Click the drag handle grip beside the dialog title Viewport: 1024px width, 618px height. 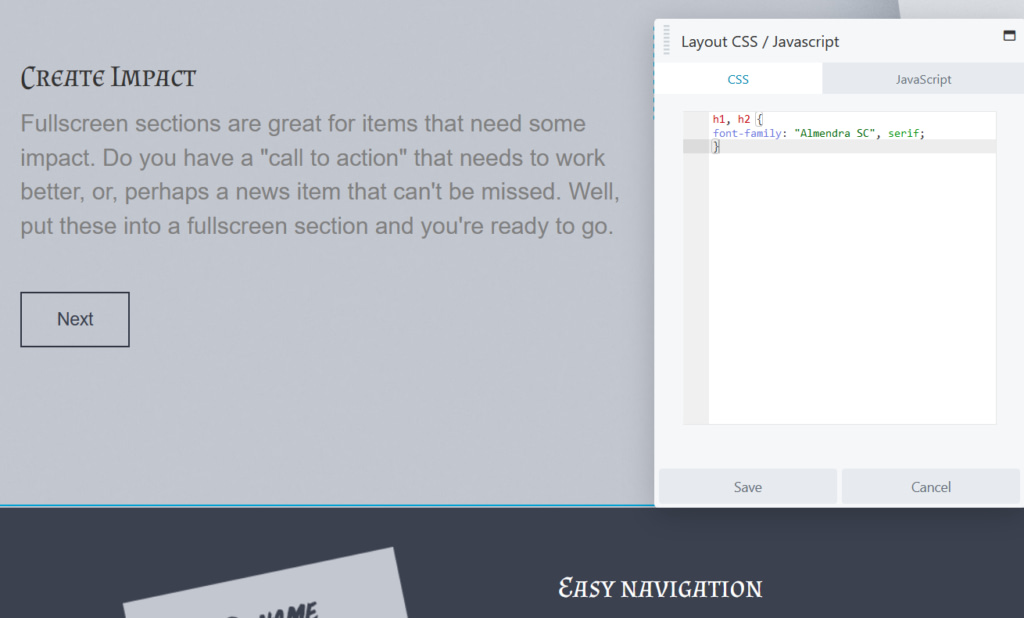665,40
